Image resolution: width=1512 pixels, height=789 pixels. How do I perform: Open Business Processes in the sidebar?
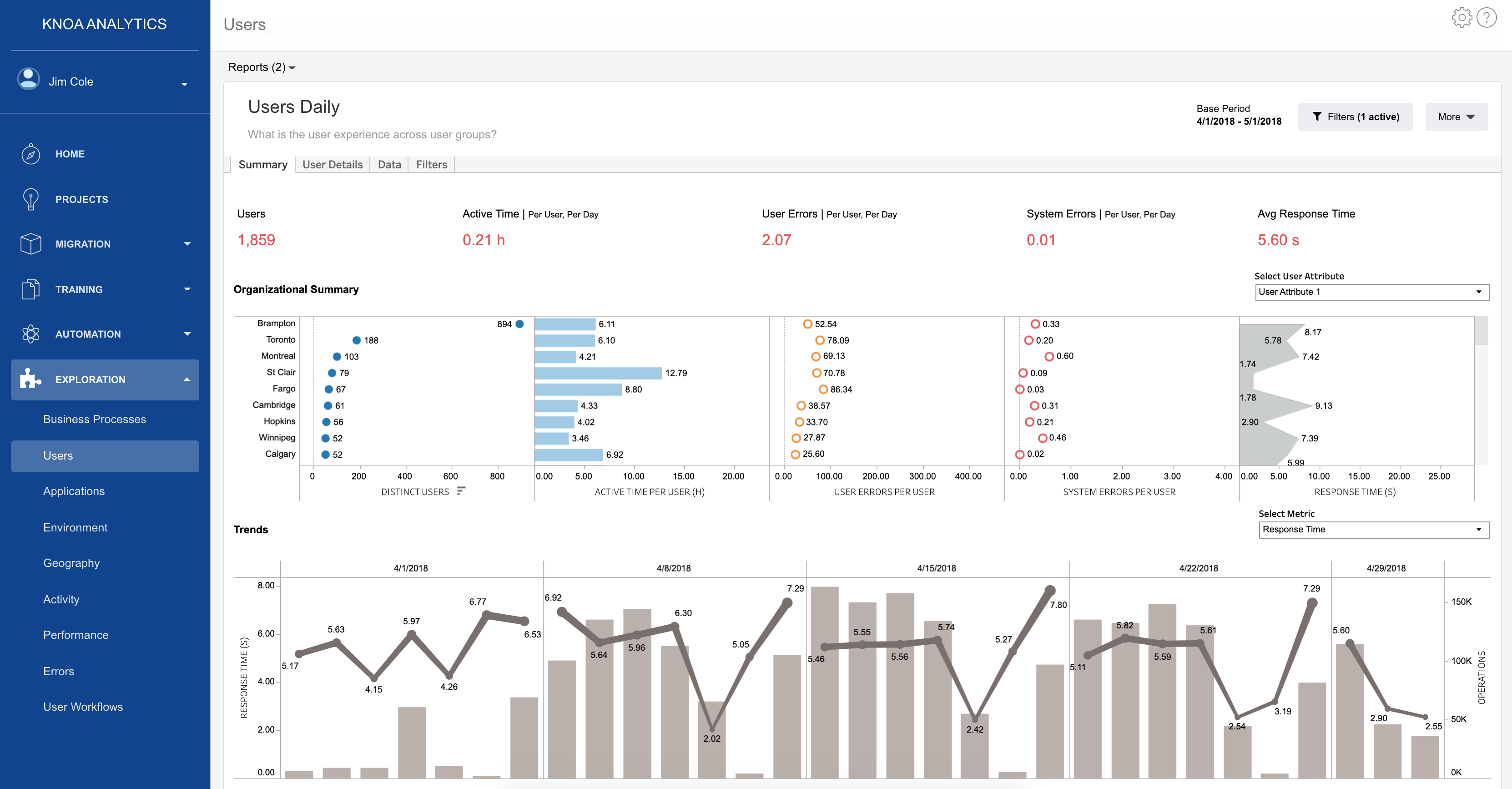pos(95,419)
